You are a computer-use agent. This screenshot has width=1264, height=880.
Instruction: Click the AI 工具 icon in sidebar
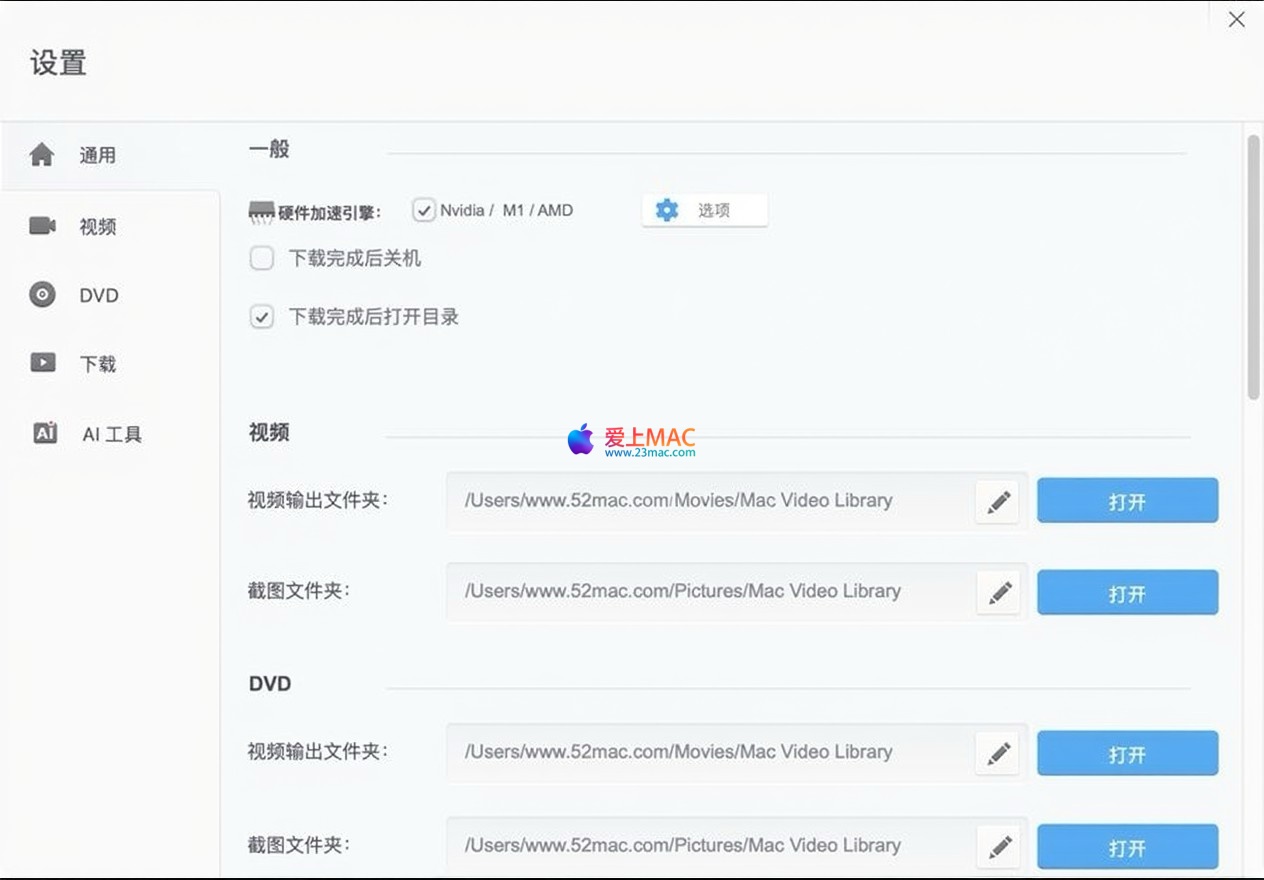(45, 433)
